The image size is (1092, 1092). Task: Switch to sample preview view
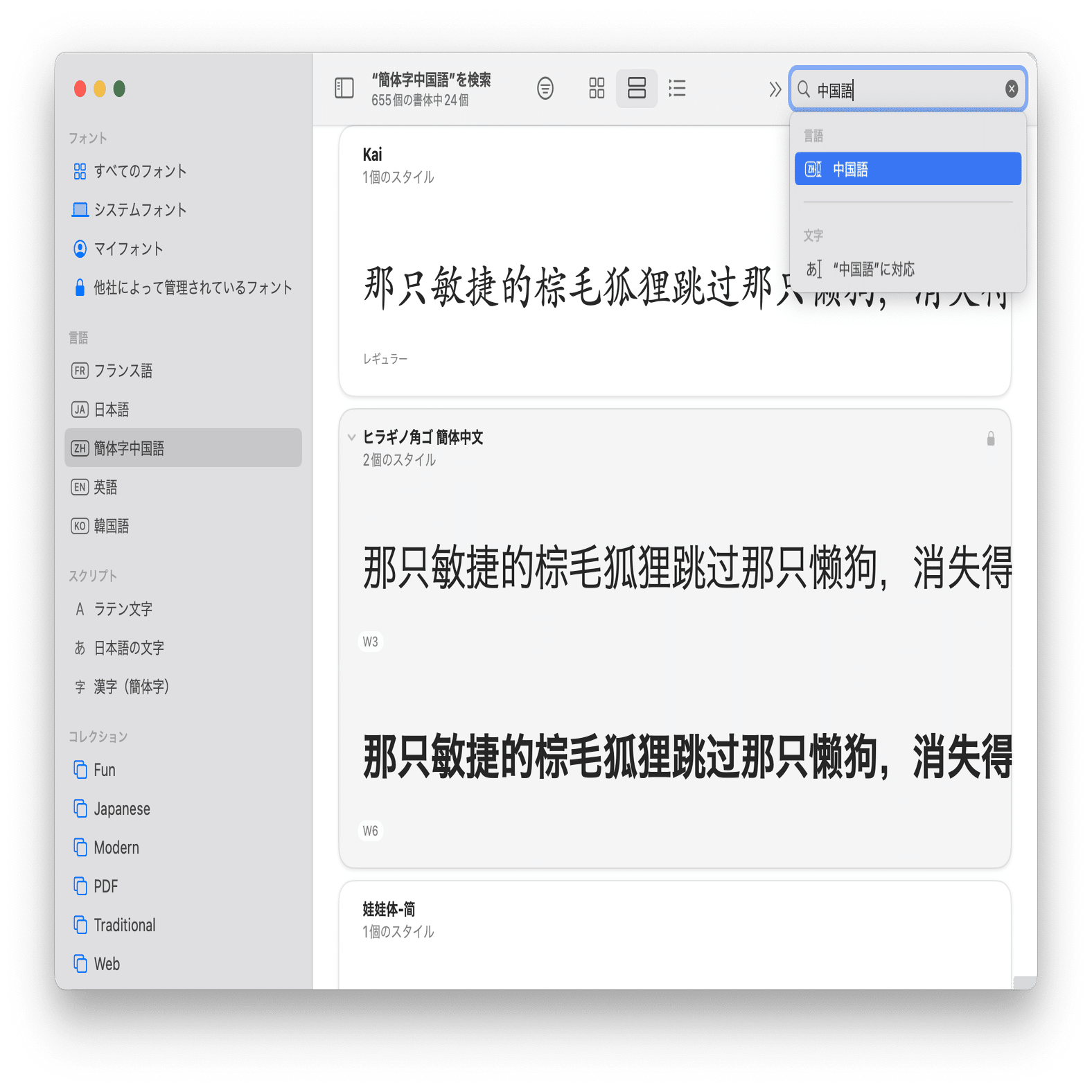coord(636,88)
